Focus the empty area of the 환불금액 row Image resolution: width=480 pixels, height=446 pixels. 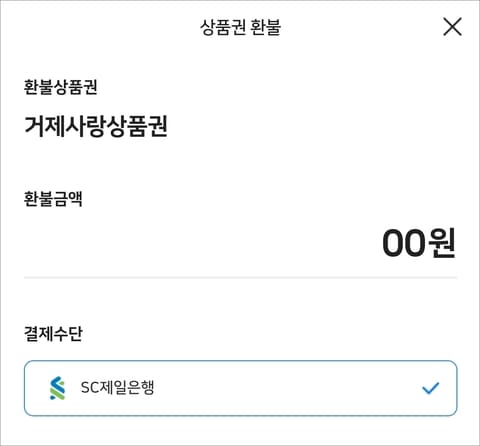(200, 243)
